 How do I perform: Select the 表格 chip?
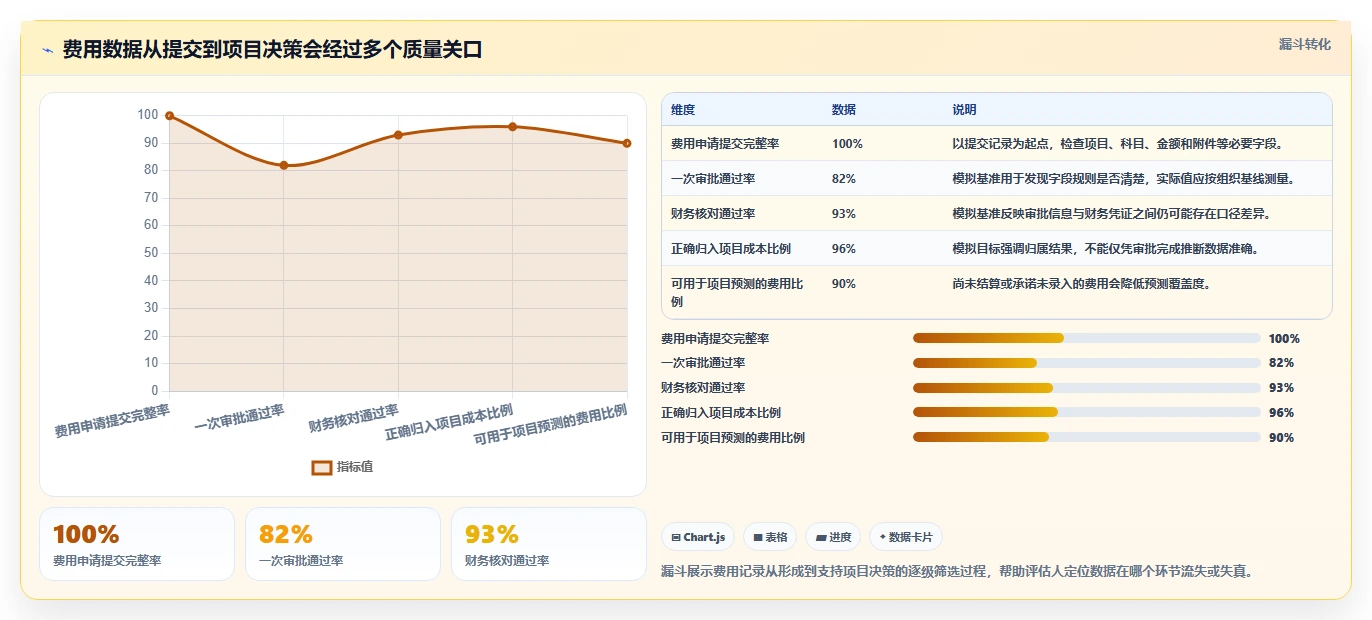click(770, 537)
